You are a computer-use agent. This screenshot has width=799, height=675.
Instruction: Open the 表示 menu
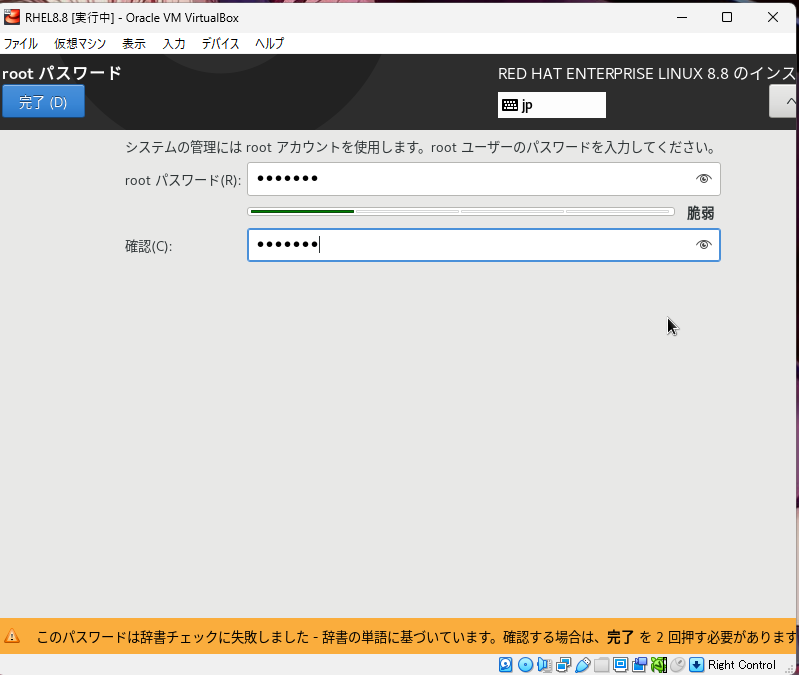click(134, 44)
